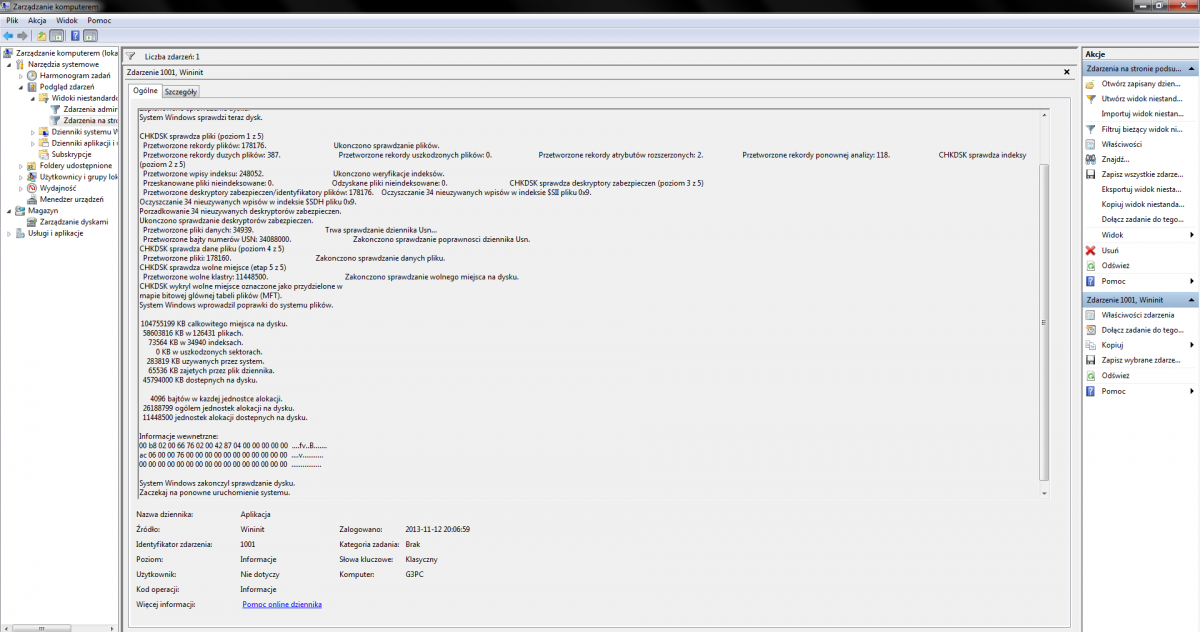Click the 'Liczba zdarzeń: 1' text
1200x632 pixels.
(x=172, y=57)
